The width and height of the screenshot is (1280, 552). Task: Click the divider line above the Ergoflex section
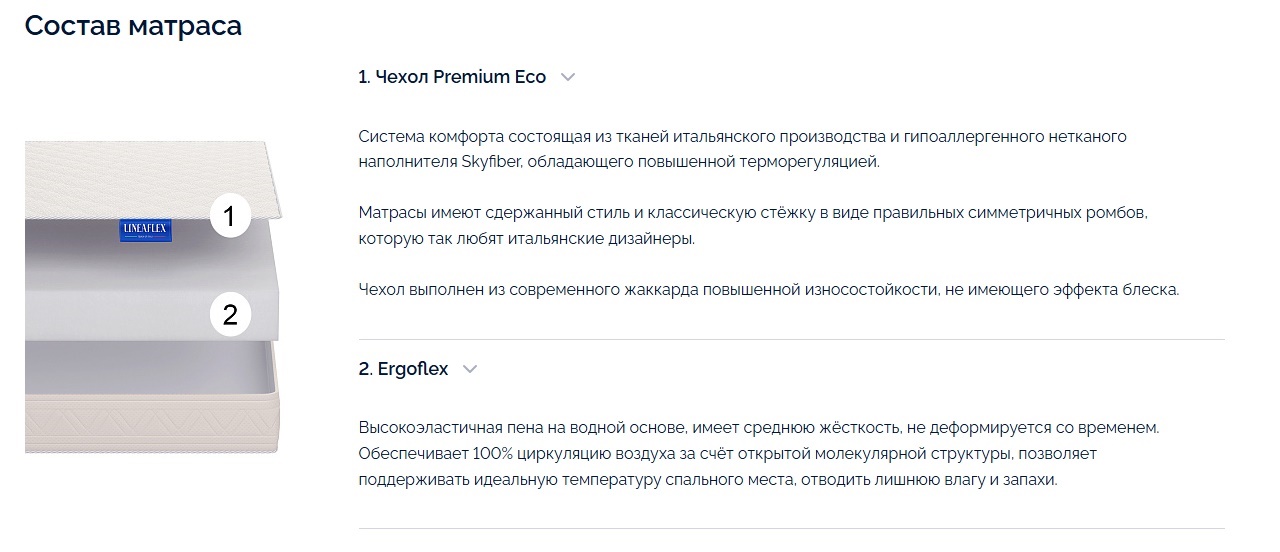click(791, 340)
